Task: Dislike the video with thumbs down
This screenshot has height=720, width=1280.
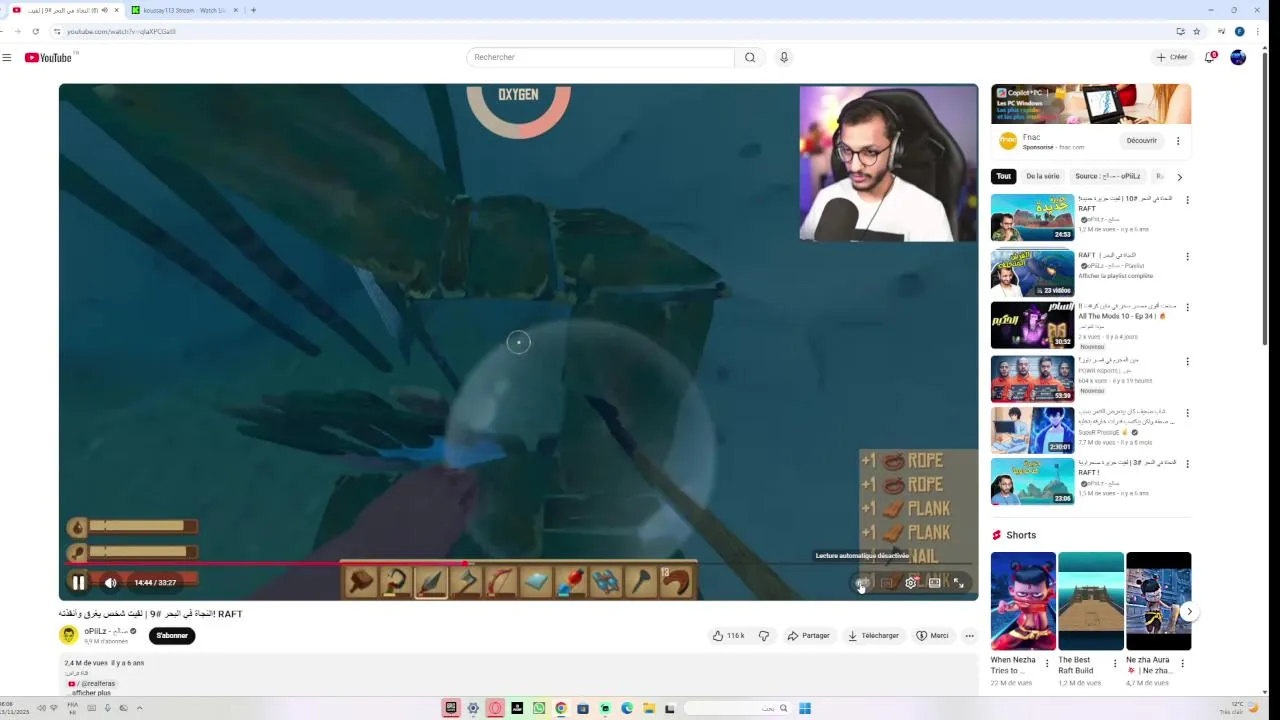Action: pyautogui.click(x=764, y=636)
